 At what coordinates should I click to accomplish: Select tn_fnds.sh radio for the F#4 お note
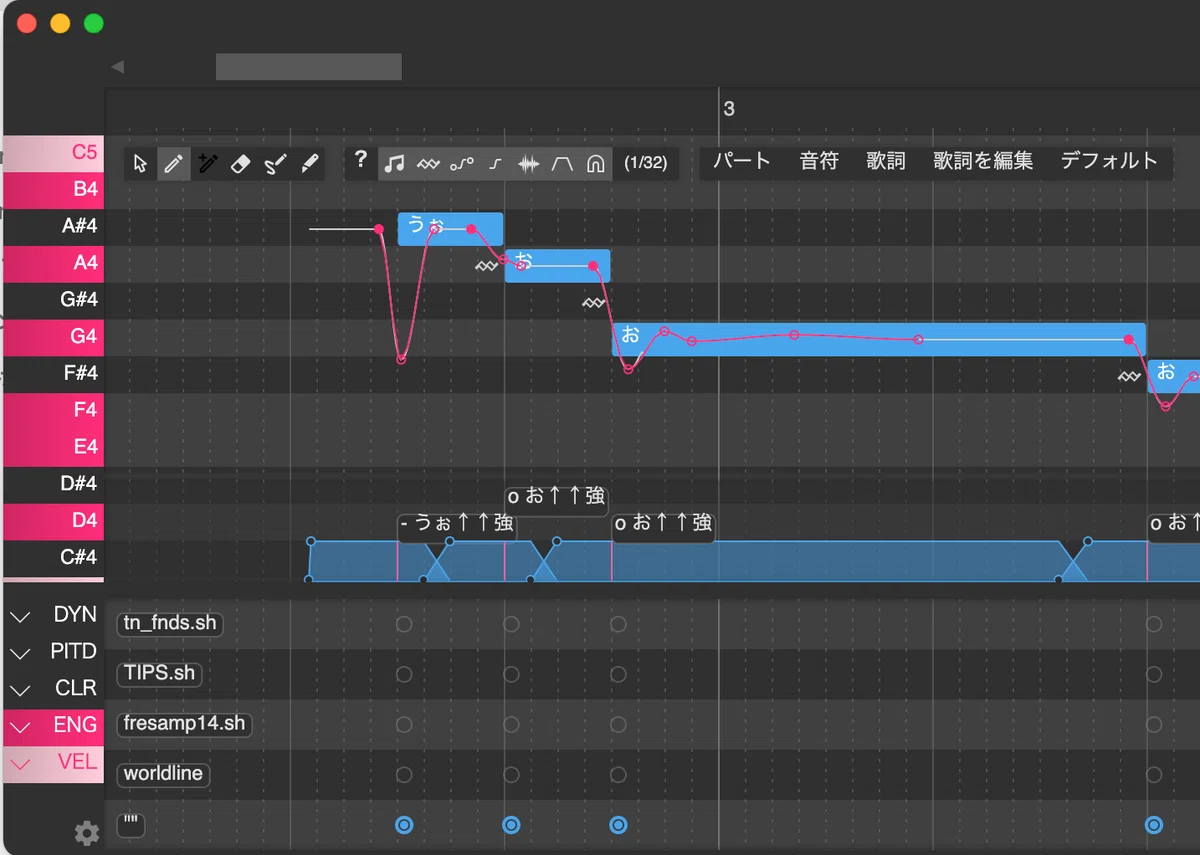coord(1154,624)
